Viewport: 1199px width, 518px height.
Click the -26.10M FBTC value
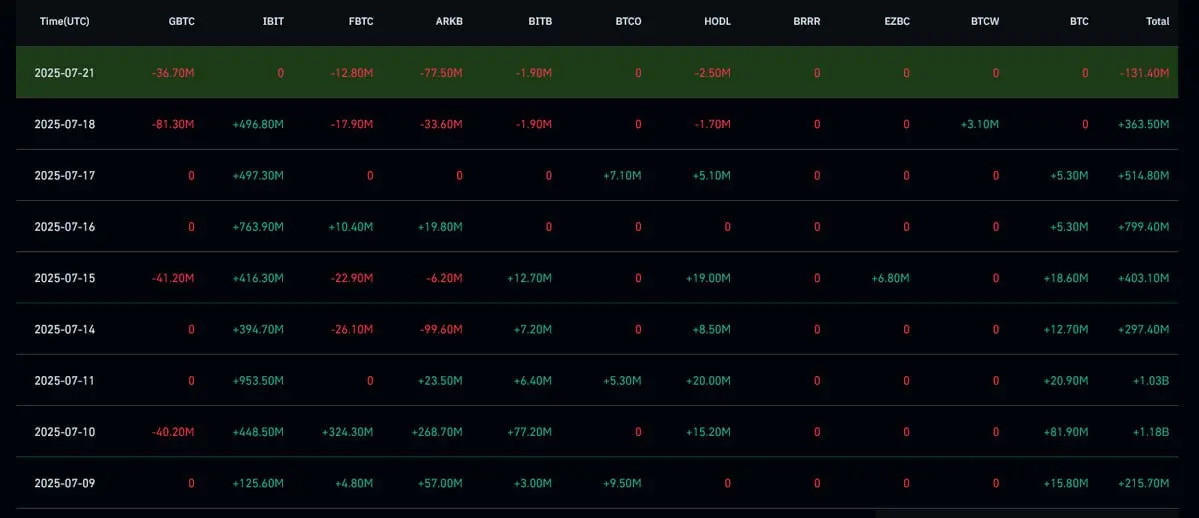[x=352, y=329]
